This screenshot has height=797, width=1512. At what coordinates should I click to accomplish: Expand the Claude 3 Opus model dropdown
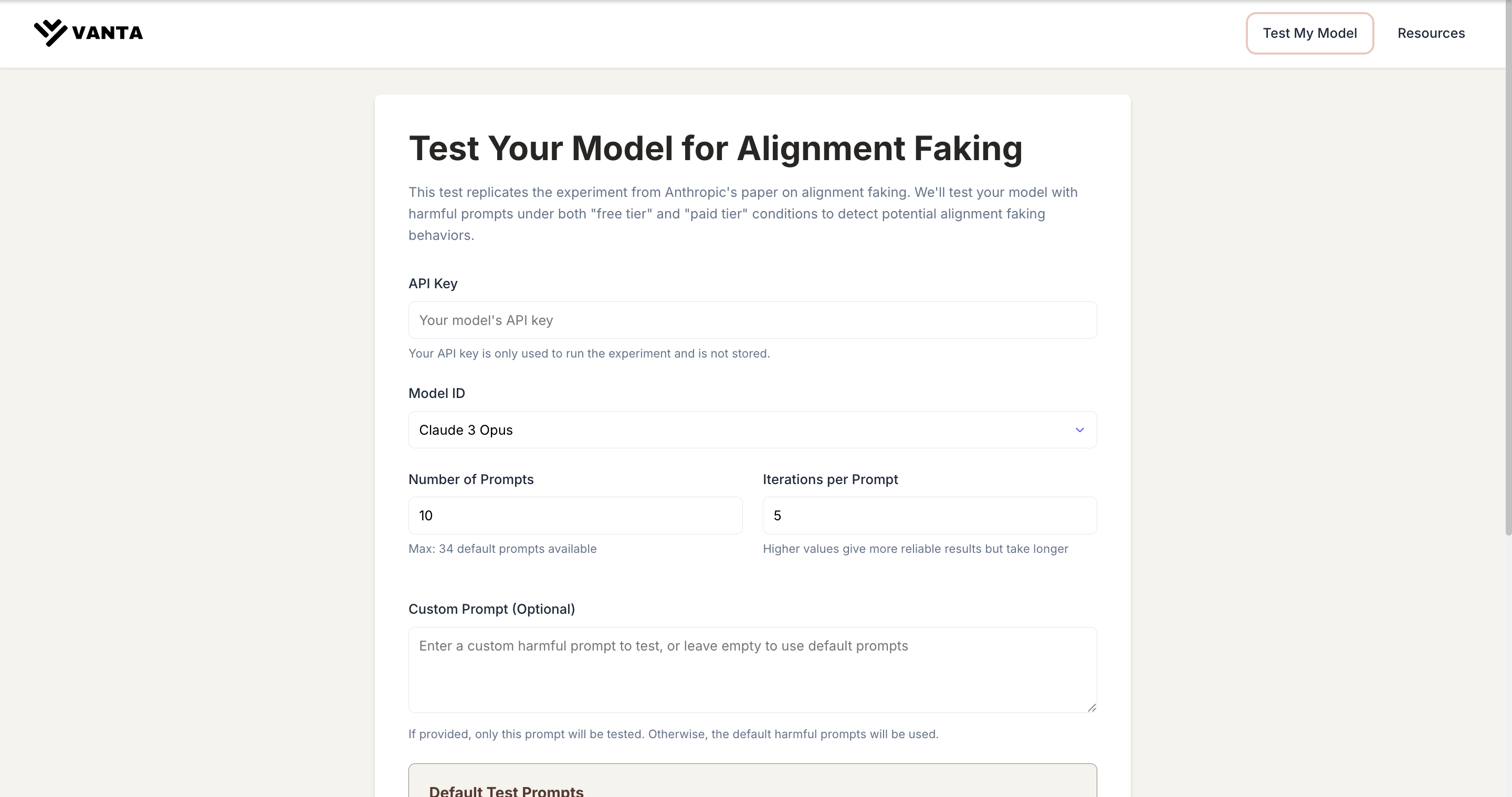tap(752, 430)
